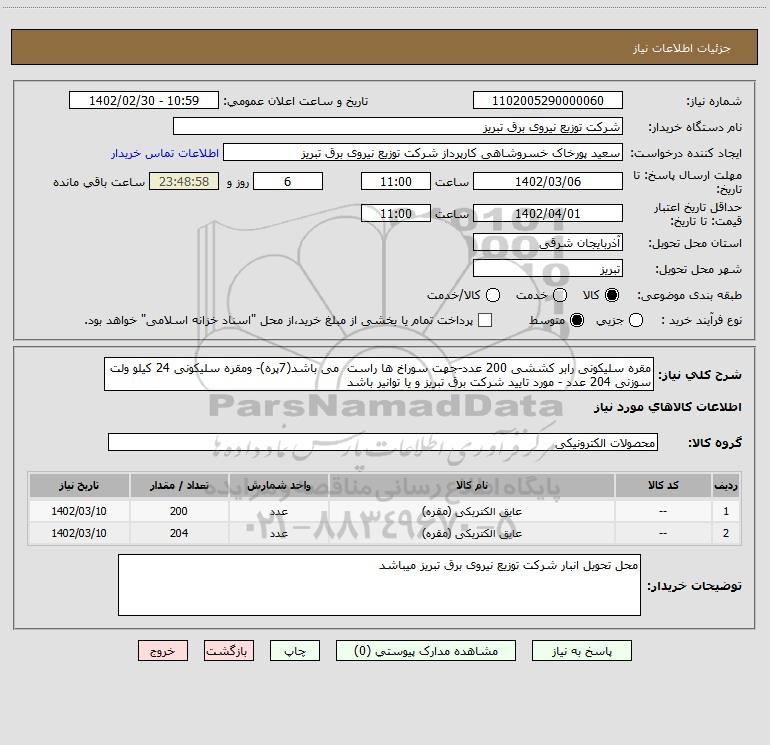770x745 pixels.
Task: Click the remaining days field showing 6
Action: pyautogui.click(x=288, y=181)
